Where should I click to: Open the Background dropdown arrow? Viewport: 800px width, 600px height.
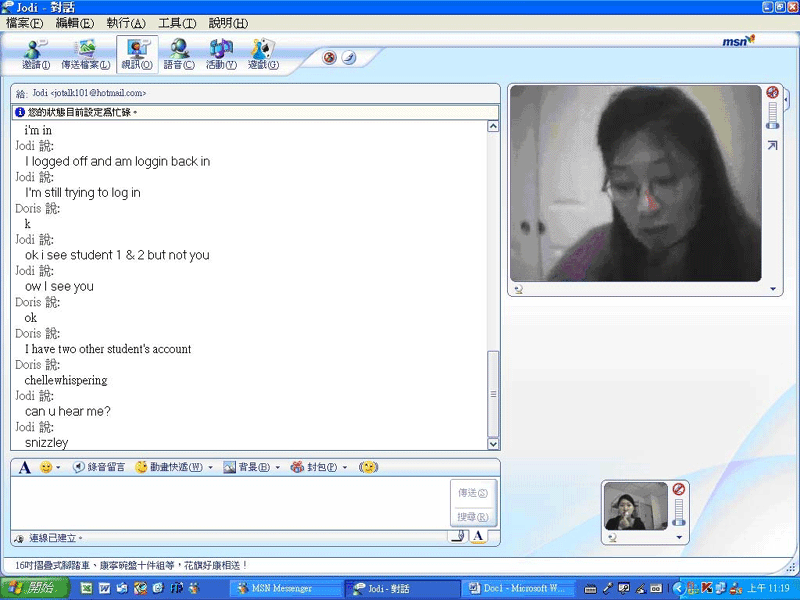point(278,467)
